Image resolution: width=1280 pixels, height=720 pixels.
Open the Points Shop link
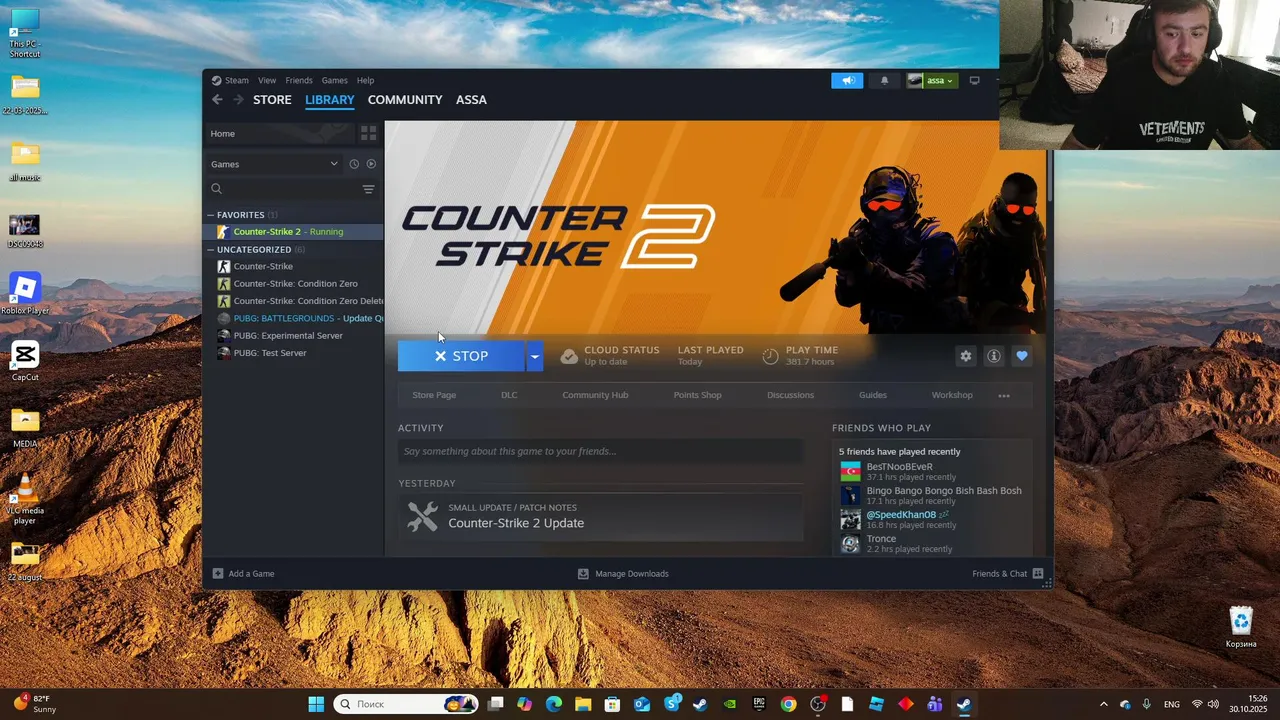coord(697,395)
